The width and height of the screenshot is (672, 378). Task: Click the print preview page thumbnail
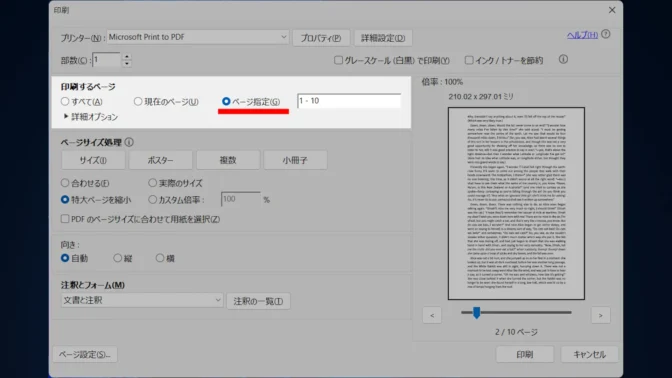pyautogui.click(x=516, y=204)
